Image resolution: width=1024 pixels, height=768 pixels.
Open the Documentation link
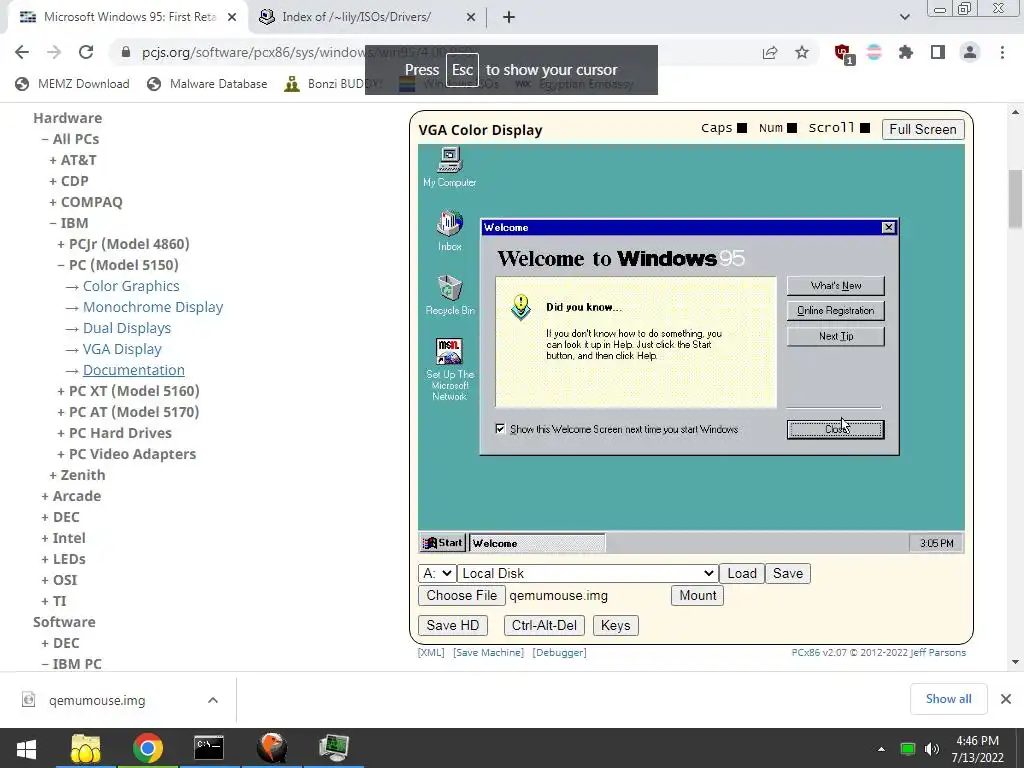[x=134, y=370]
